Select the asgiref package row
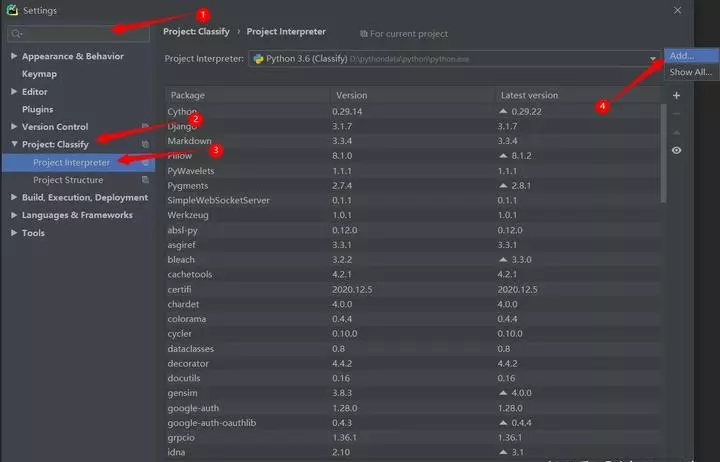This screenshot has height=462, width=720. [x=413, y=245]
